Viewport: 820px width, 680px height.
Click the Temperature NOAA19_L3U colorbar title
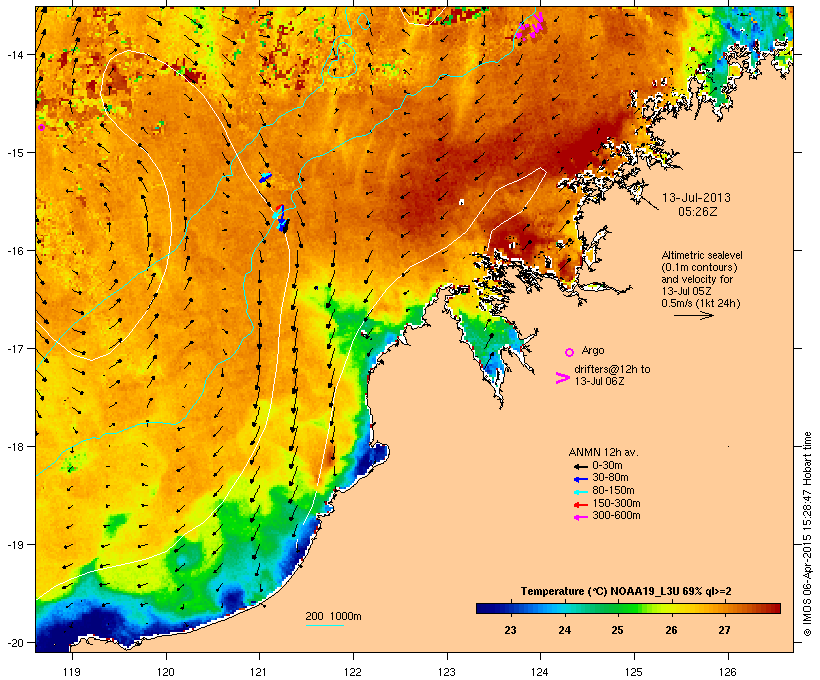(x=626, y=591)
